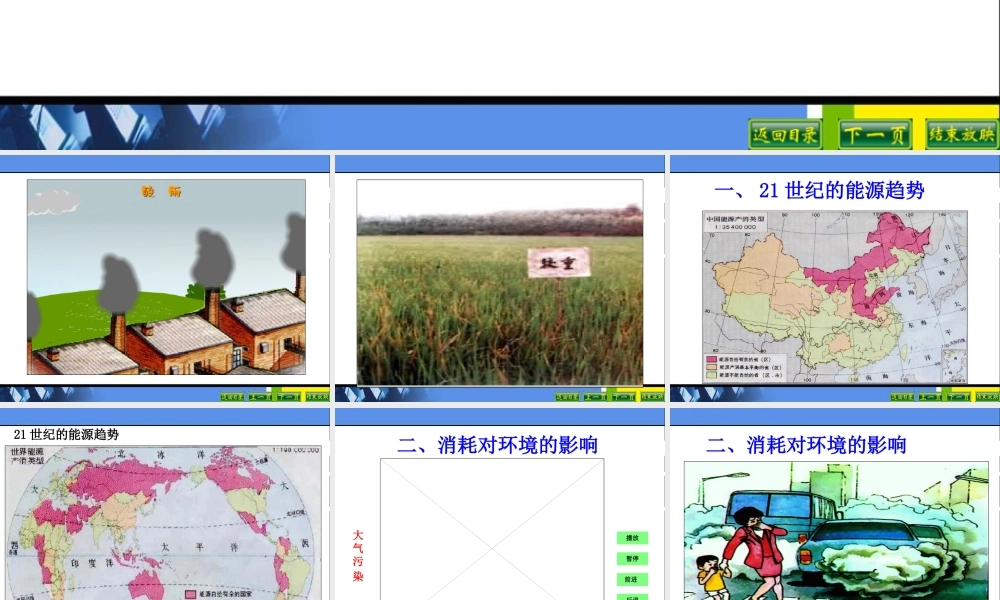
Task: Click small 结束放映 button under the factory slide
Action: (x=317, y=396)
